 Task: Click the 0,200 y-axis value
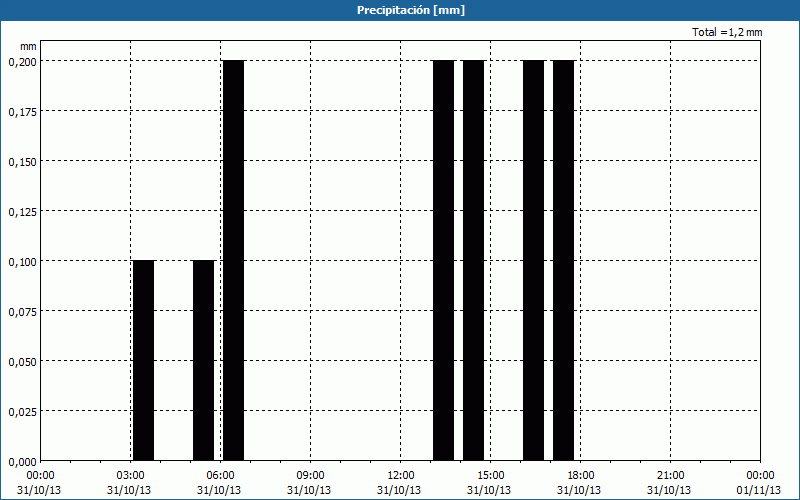(22, 61)
